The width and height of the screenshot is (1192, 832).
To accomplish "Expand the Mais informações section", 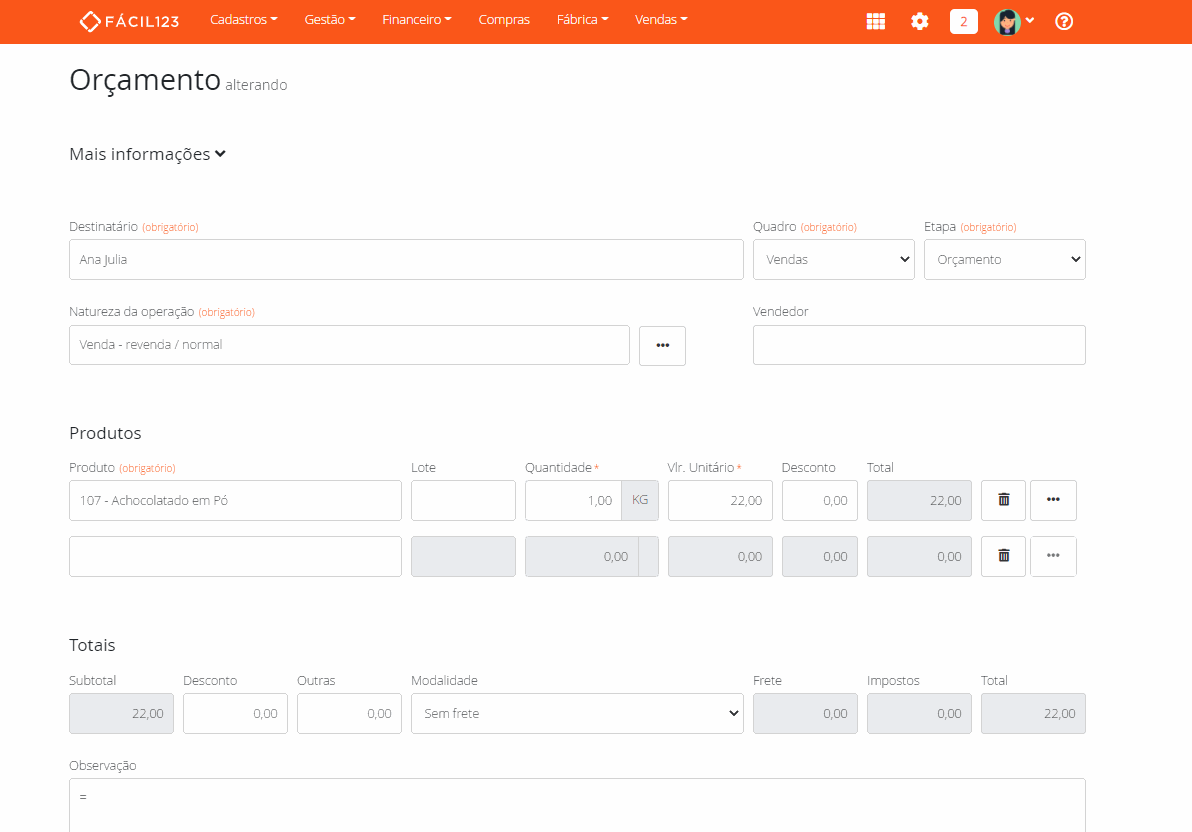I will click(x=148, y=154).
